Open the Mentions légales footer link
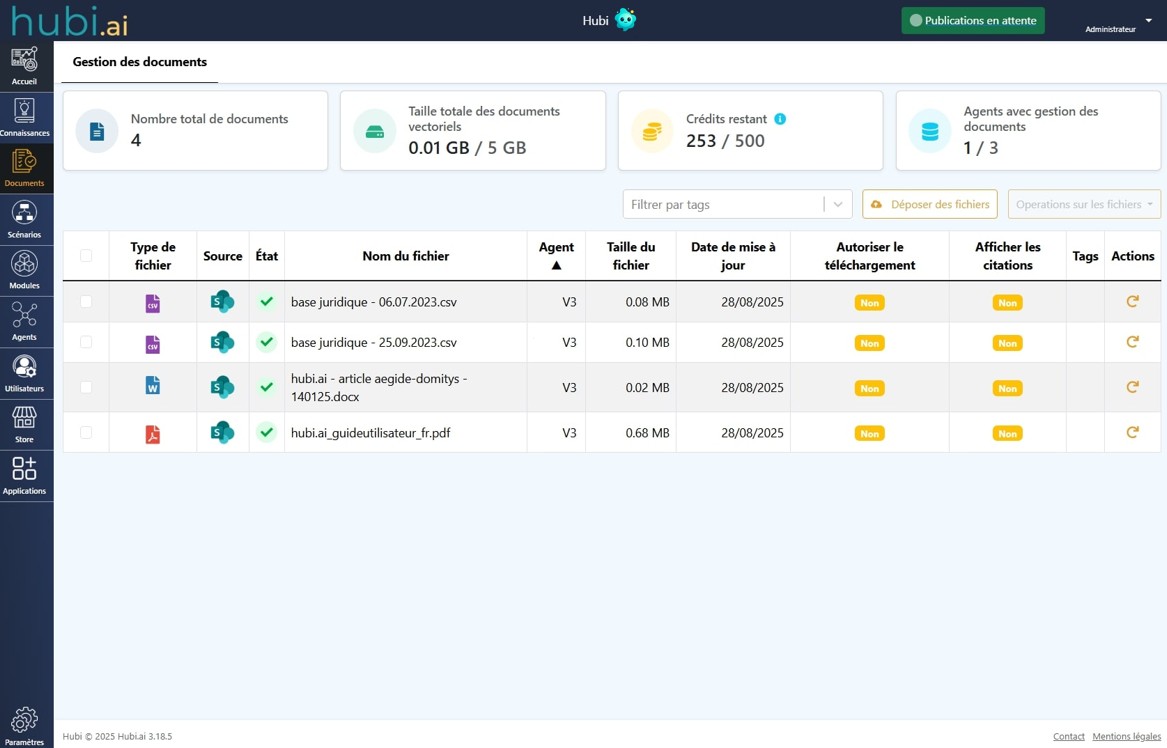 [1126, 737]
